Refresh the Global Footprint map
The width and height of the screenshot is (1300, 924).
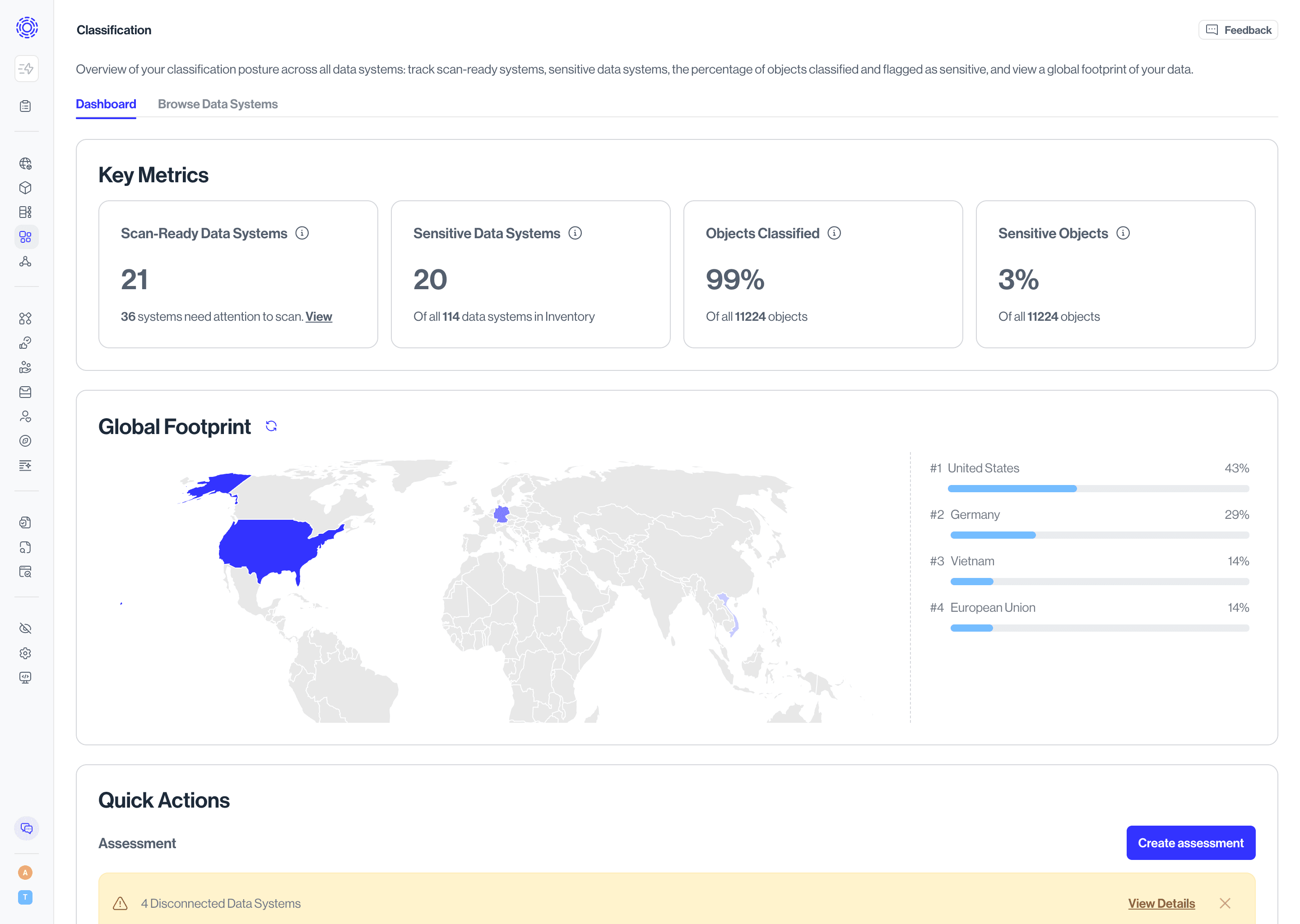271,425
